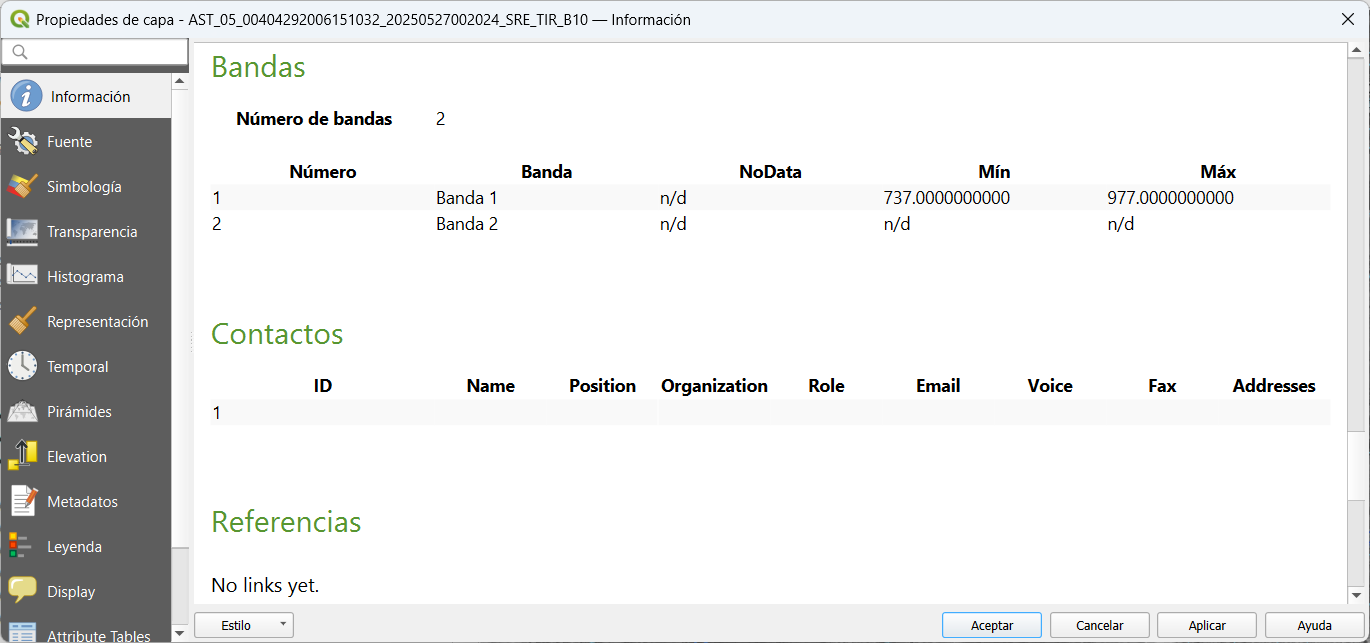Viewport: 1370px width, 643px height.
Task: Apply changes with the Aplicar button
Action: [x=1206, y=624]
